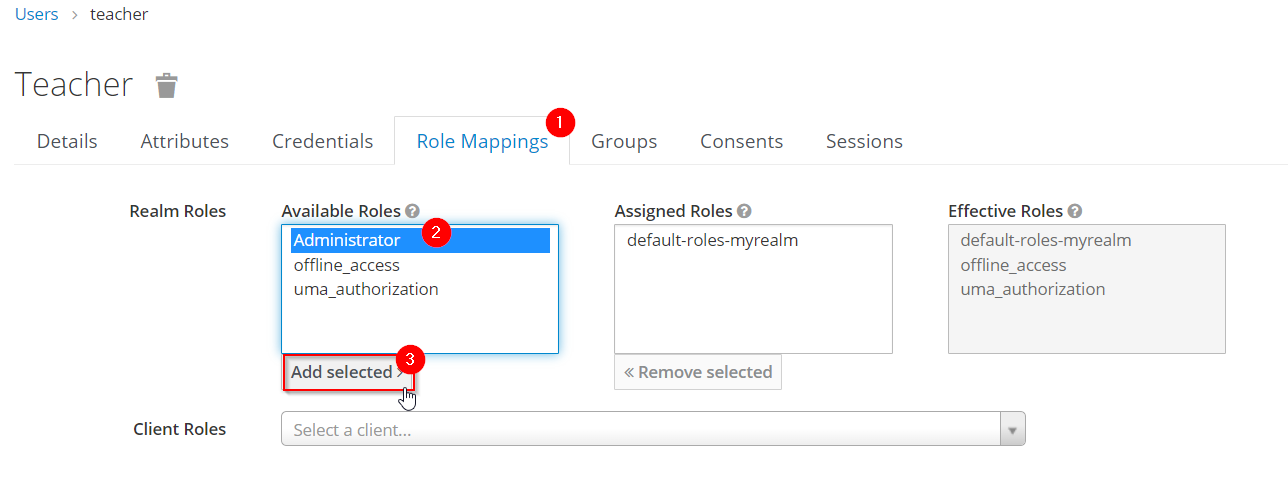This screenshot has height=486, width=1288.
Task: Click the Select a client field
Action: 640,430
